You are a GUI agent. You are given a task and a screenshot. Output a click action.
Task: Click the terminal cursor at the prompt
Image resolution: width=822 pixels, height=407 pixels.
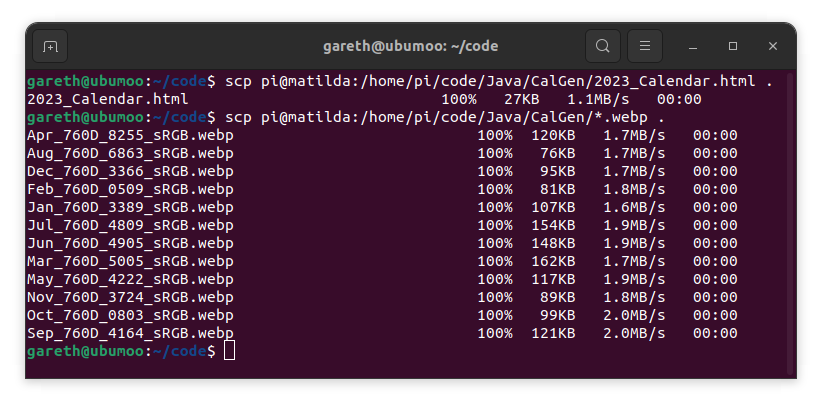[x=230, y=350]
